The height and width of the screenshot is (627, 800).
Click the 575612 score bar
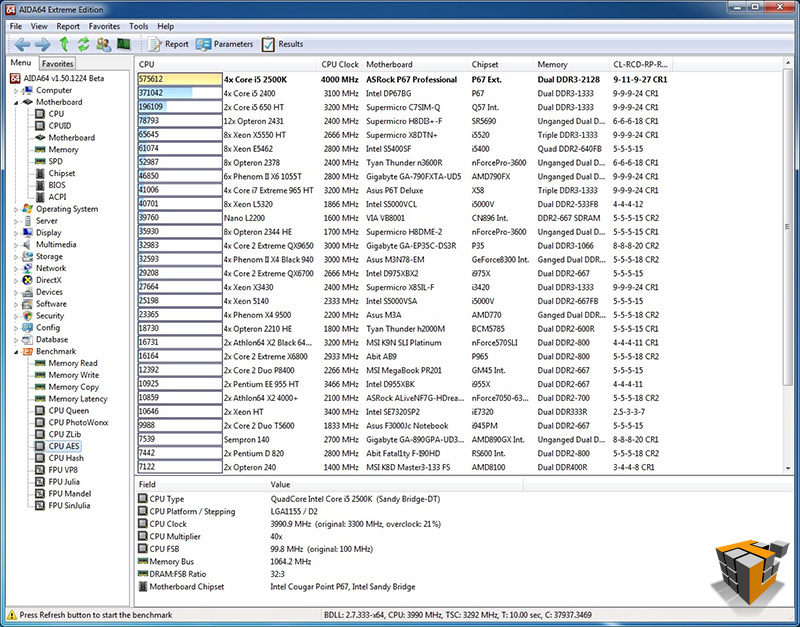point(180,80)
